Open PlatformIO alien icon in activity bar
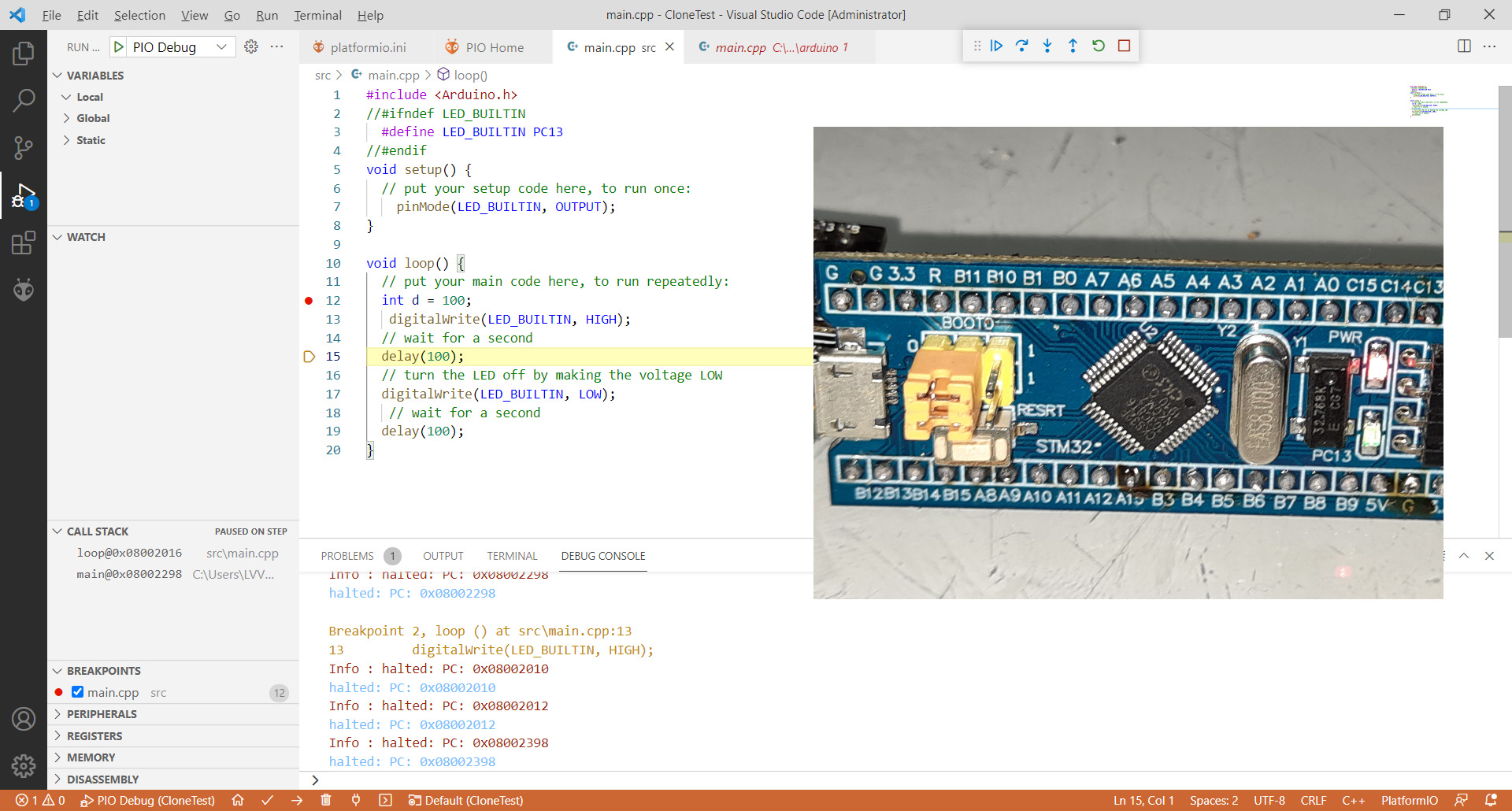1512x811 pixels. (x=24, y=291)
